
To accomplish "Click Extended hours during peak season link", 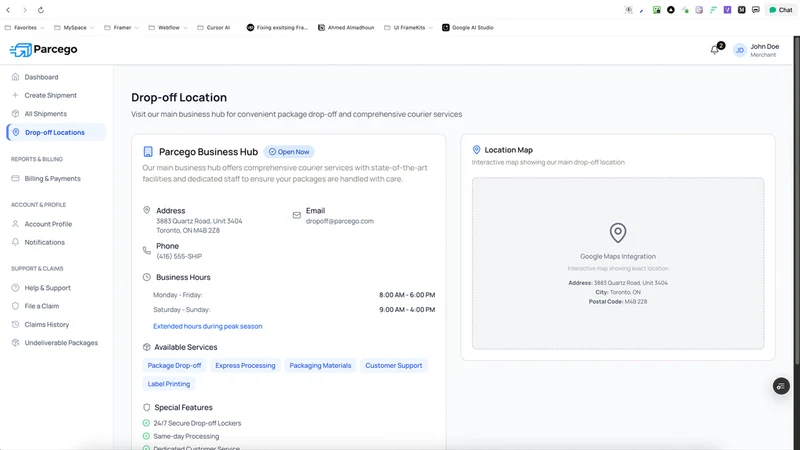I will tap(208, 326).
